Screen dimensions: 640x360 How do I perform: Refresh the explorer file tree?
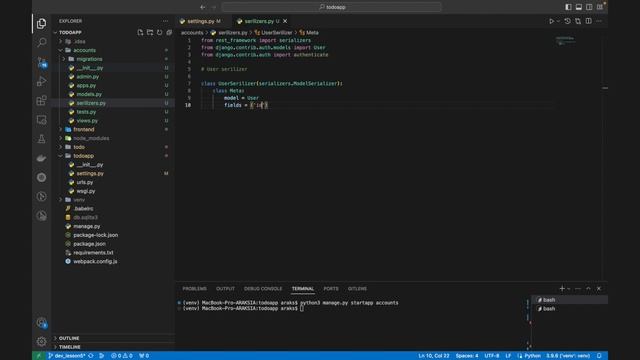coord(160,32)
